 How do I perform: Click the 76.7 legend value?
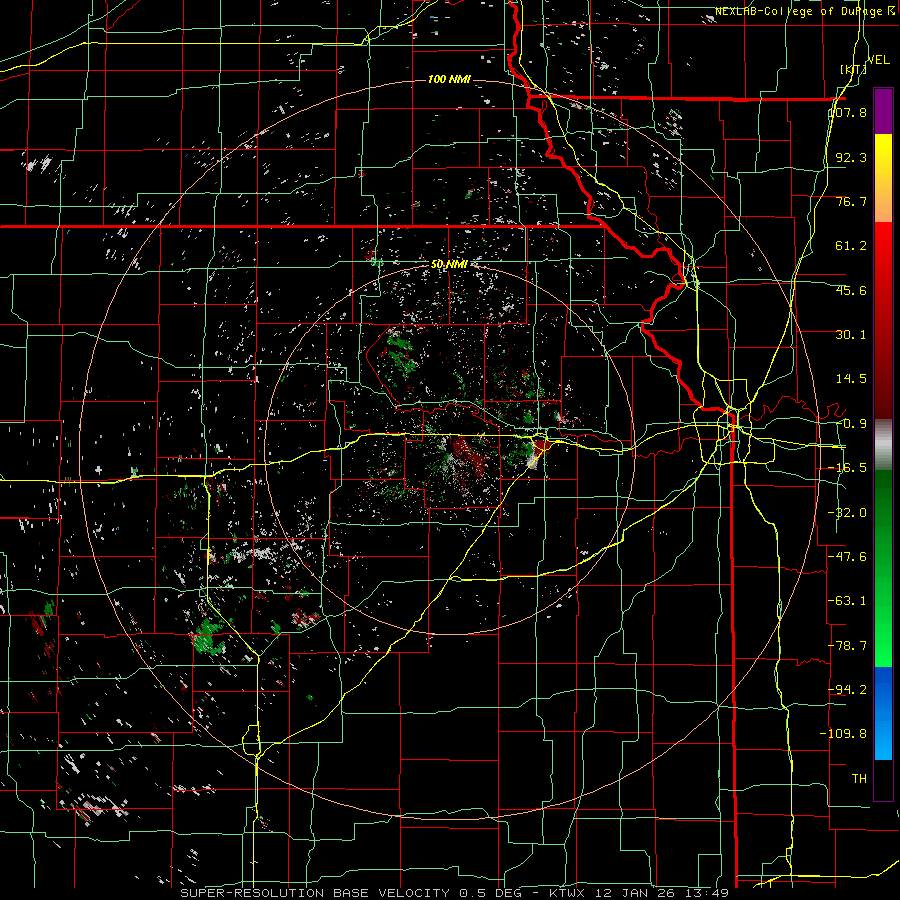[851, 201]
